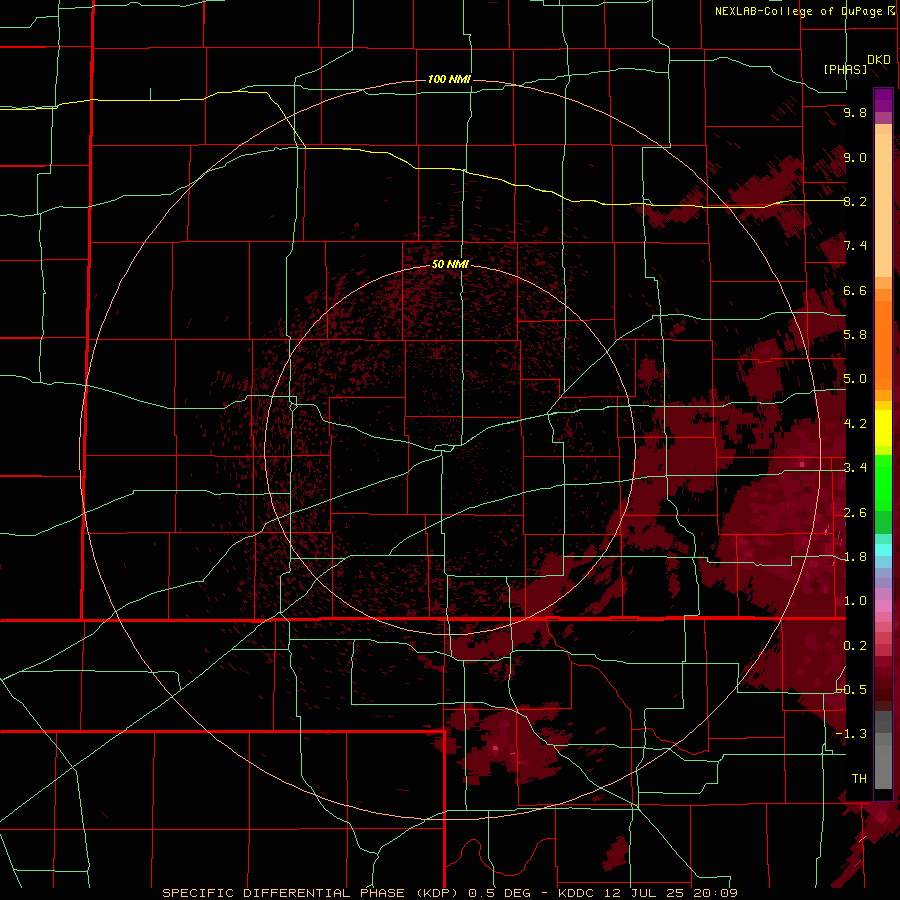Click the 0.2 value on the color scale
Image resolution: width=900 pixels, height=900 pixels.
[855, 646]
